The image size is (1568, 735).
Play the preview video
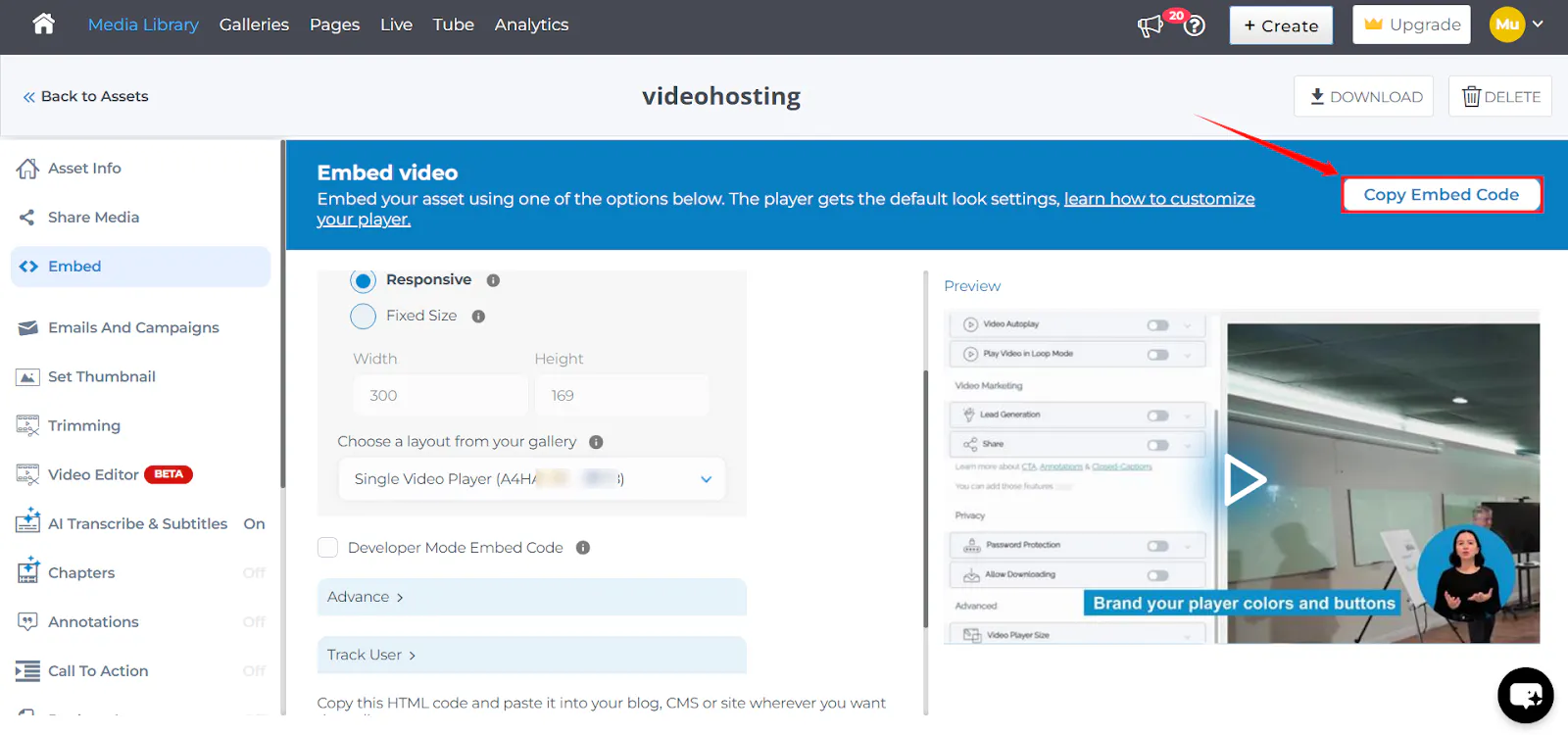1245,480
